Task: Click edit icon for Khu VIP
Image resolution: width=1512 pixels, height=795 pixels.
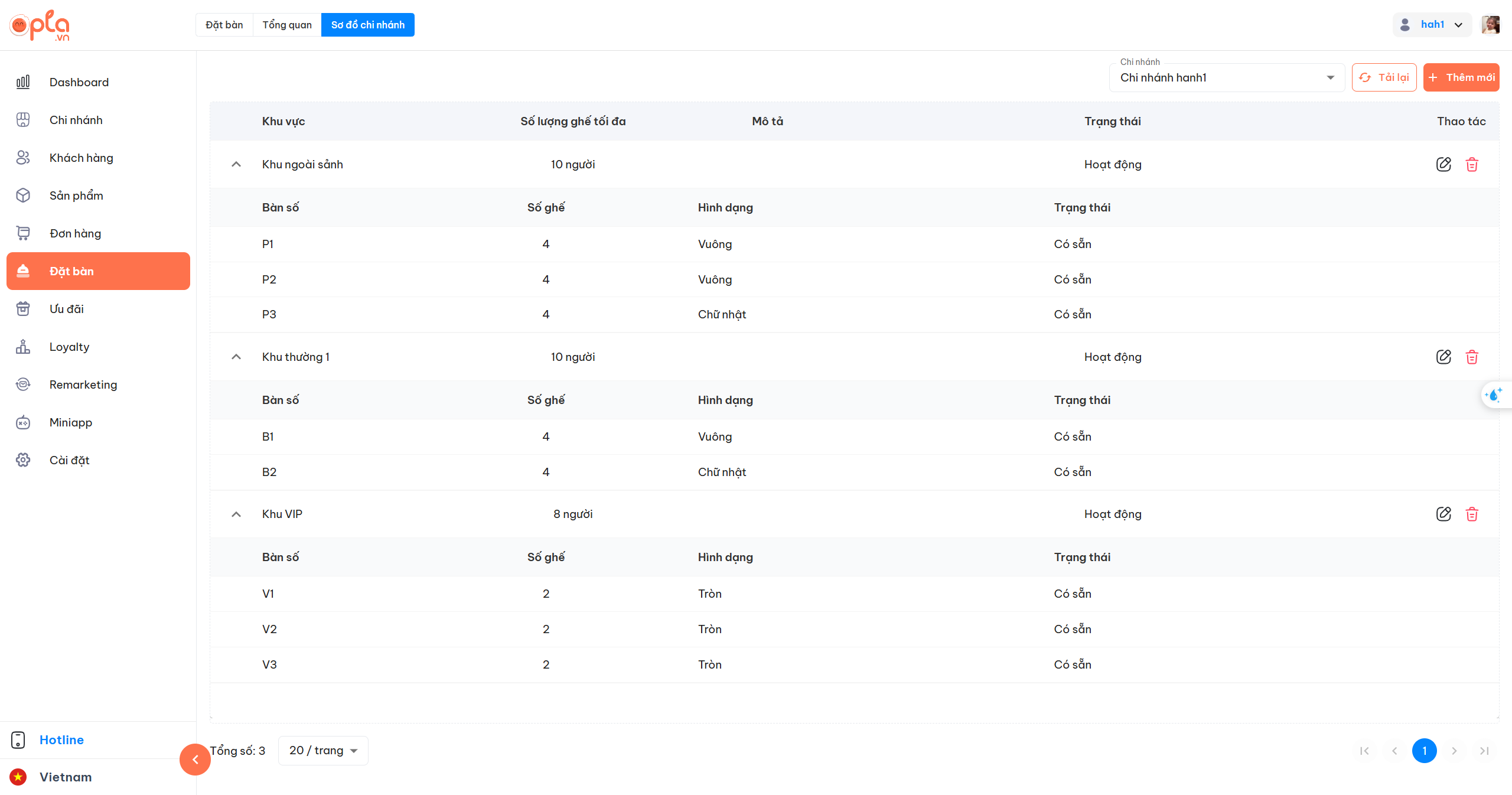Action: pyautogui.click(x=1443, y=514)
